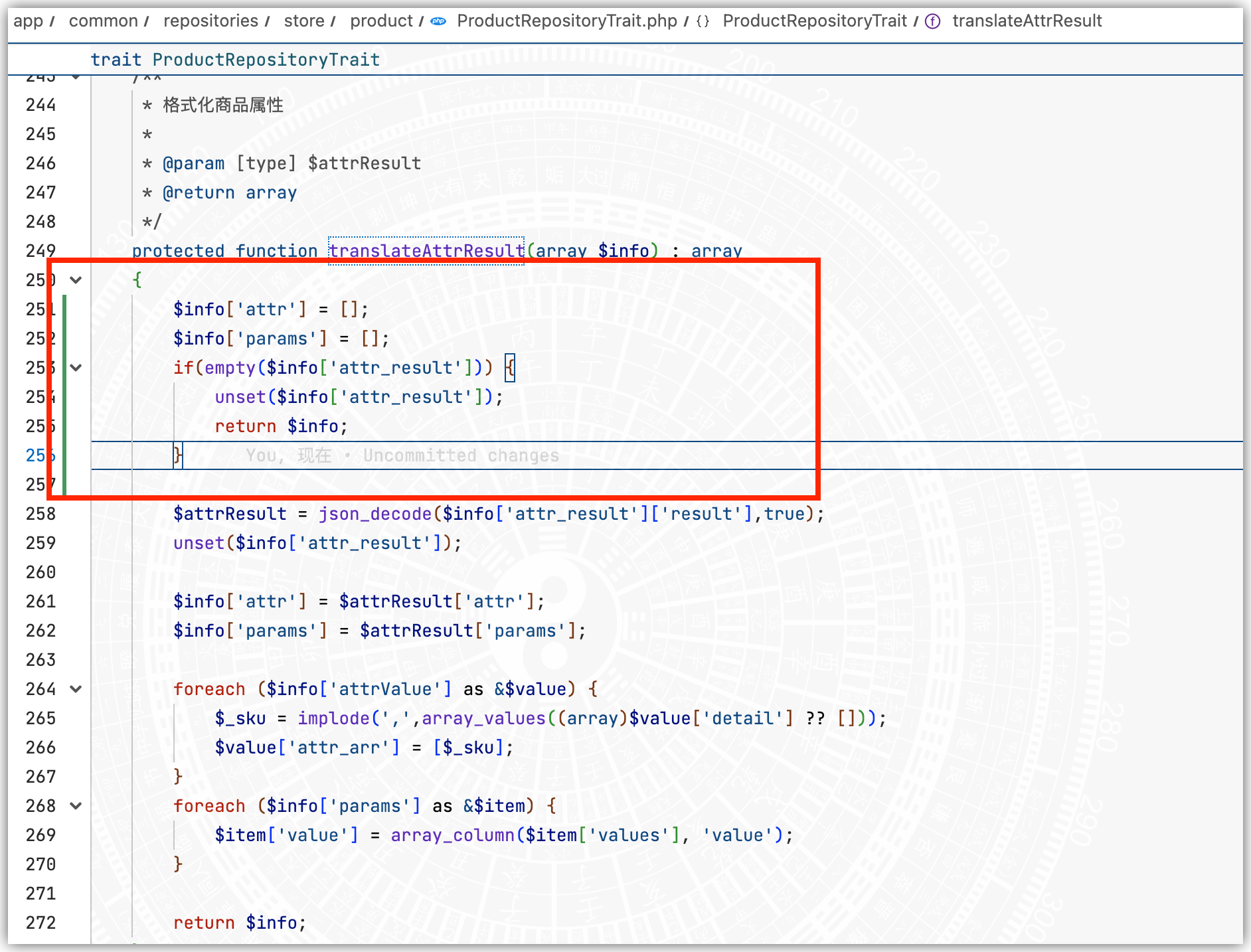The image size is (1251, 952).
Task: Click line number 258 in gutter
Action: [41, 514]
